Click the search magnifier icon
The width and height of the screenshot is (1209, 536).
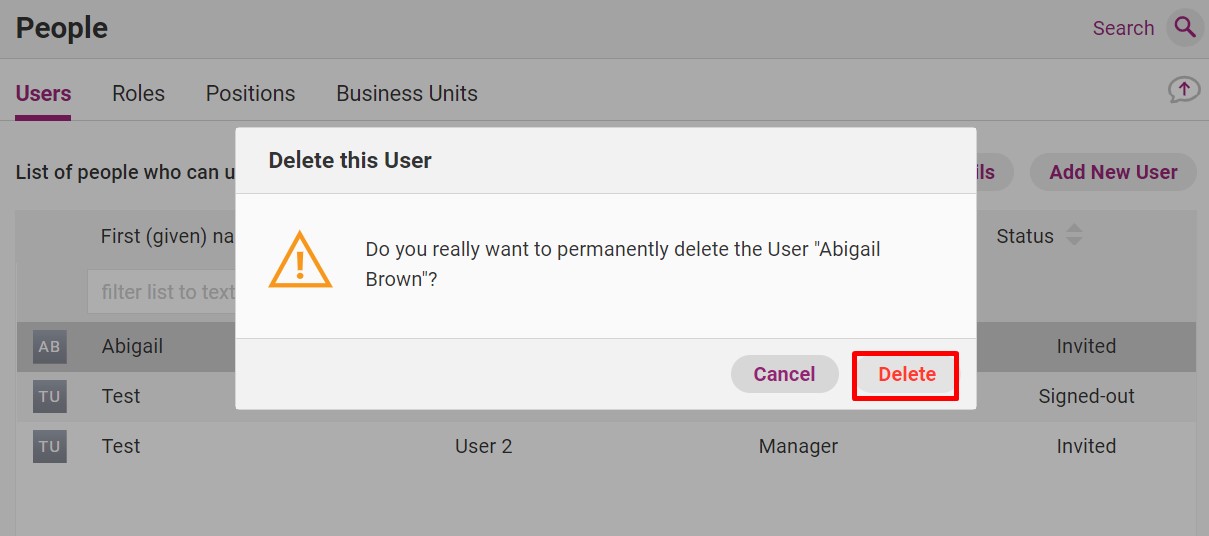(1185, 27)
